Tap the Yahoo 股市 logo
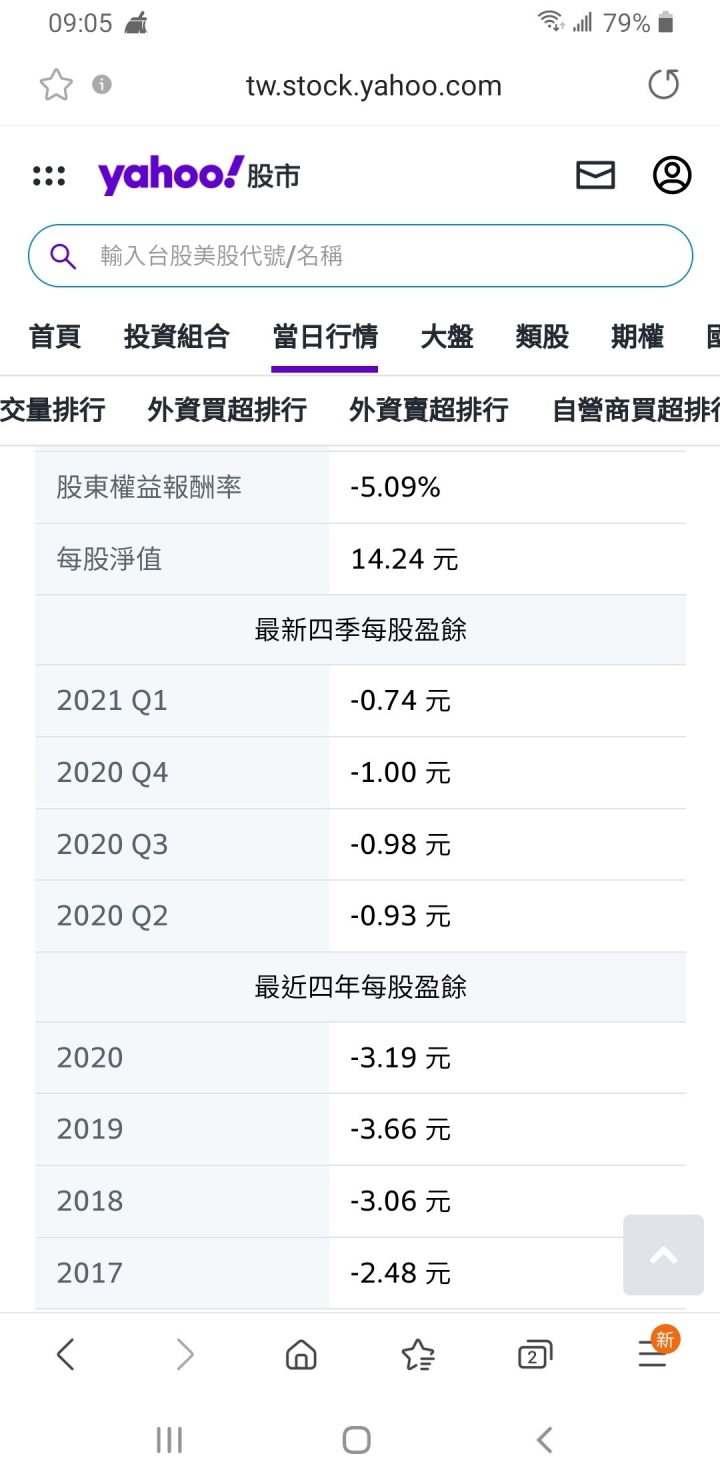Viewport: 720px width, 1480px height. (199, 176)
